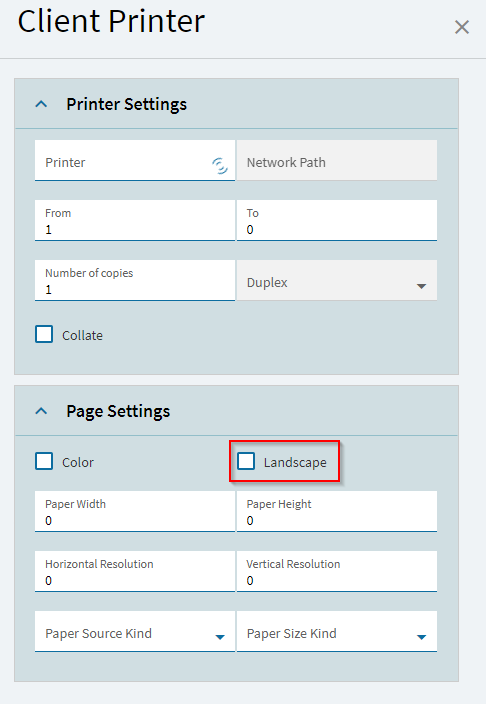Click the Page Settings heading
This screenshot has height=704, width=486.
(x=118, y=411)
